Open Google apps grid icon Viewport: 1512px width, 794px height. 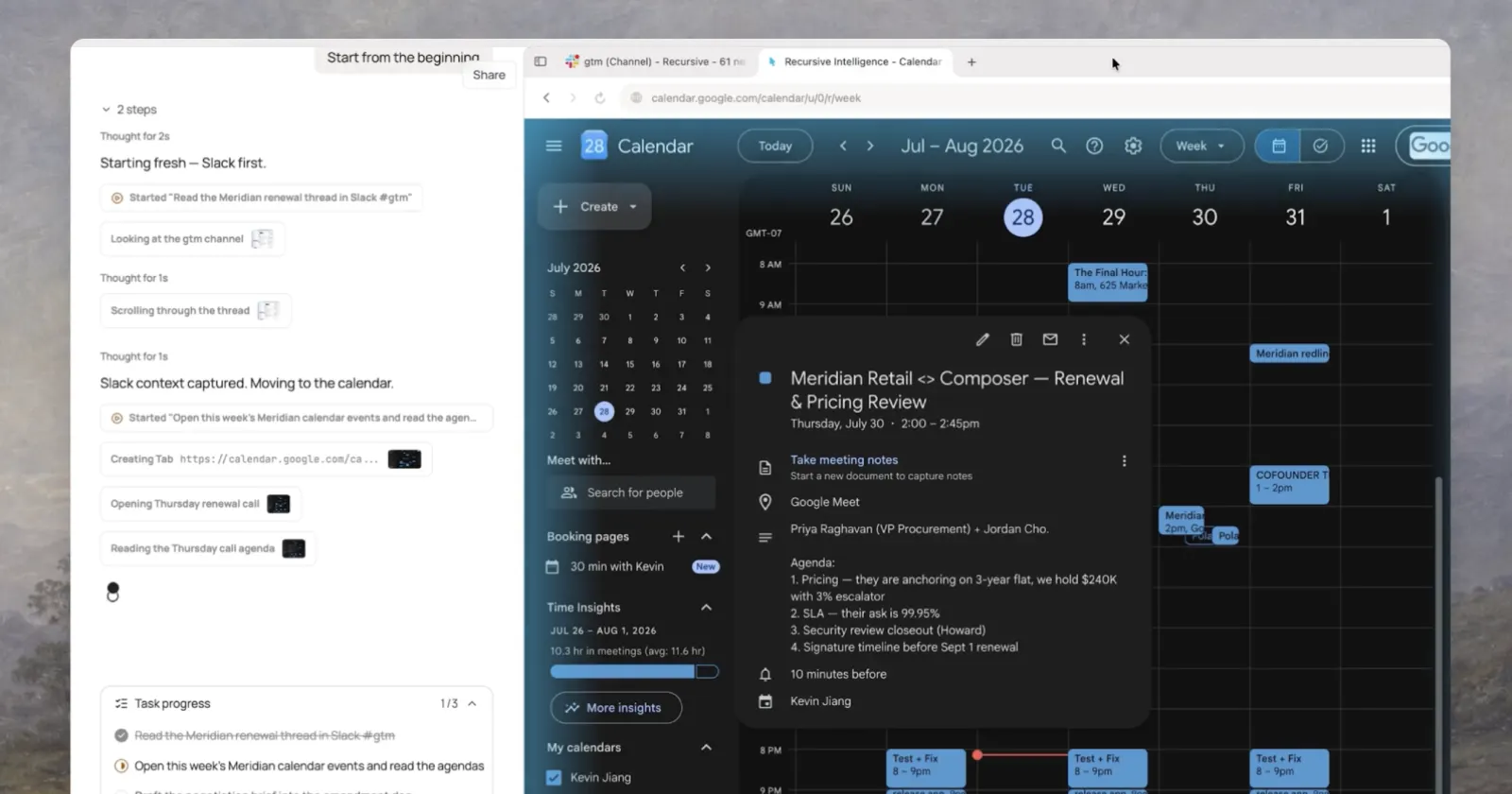pyautogui.click(x=1368, y=146)
